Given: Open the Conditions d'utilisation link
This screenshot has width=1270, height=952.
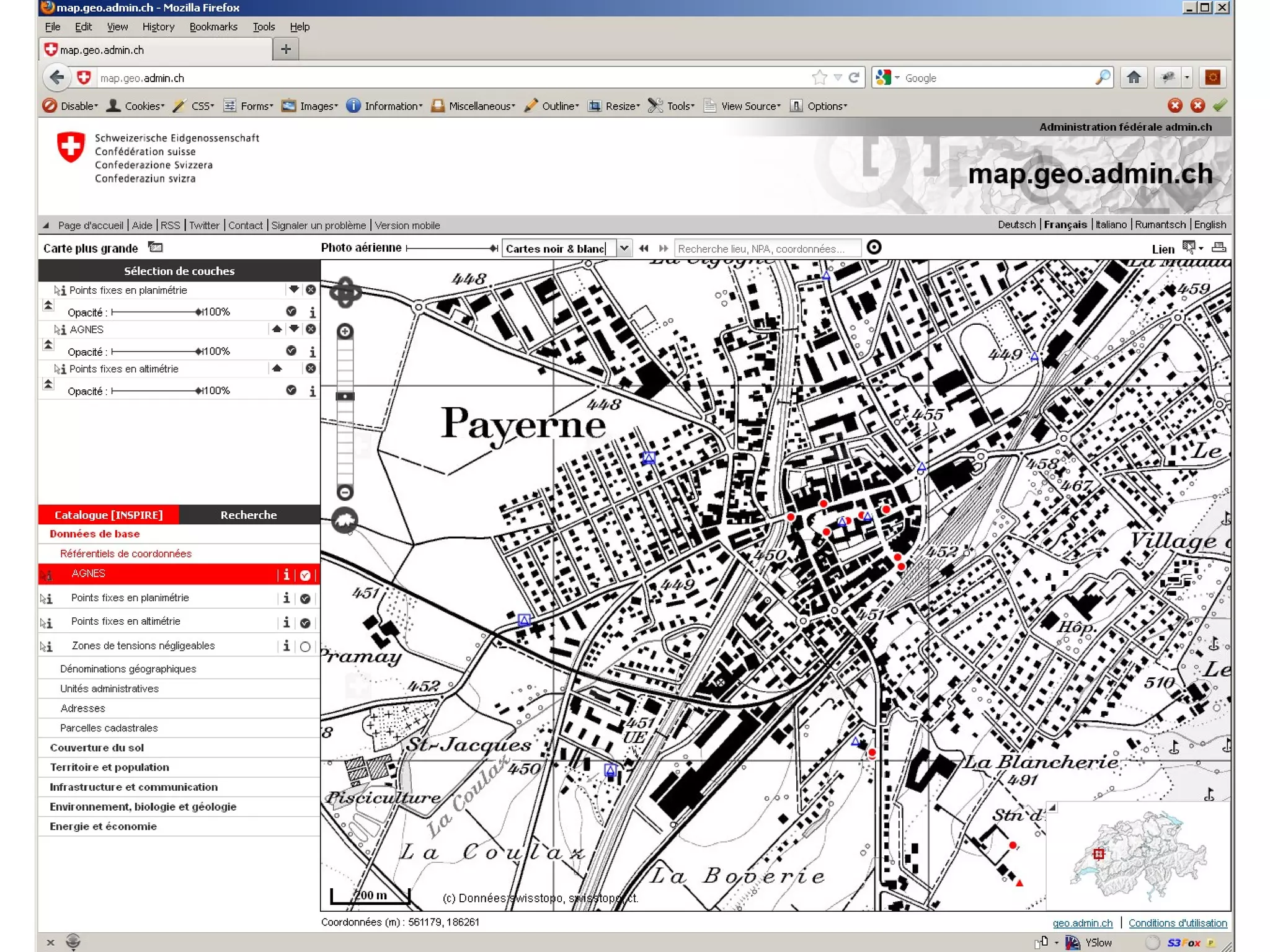Looking at the screenshot, I should (x=1177, y=923).
